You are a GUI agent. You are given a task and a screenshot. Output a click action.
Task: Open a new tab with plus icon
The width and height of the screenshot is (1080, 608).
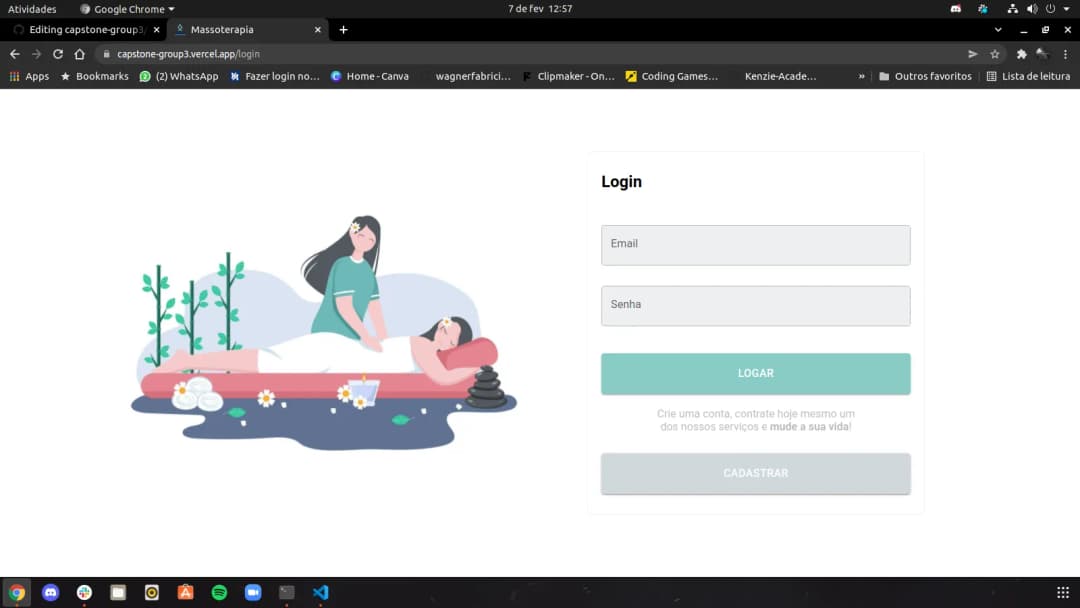(x=343, y=29)
